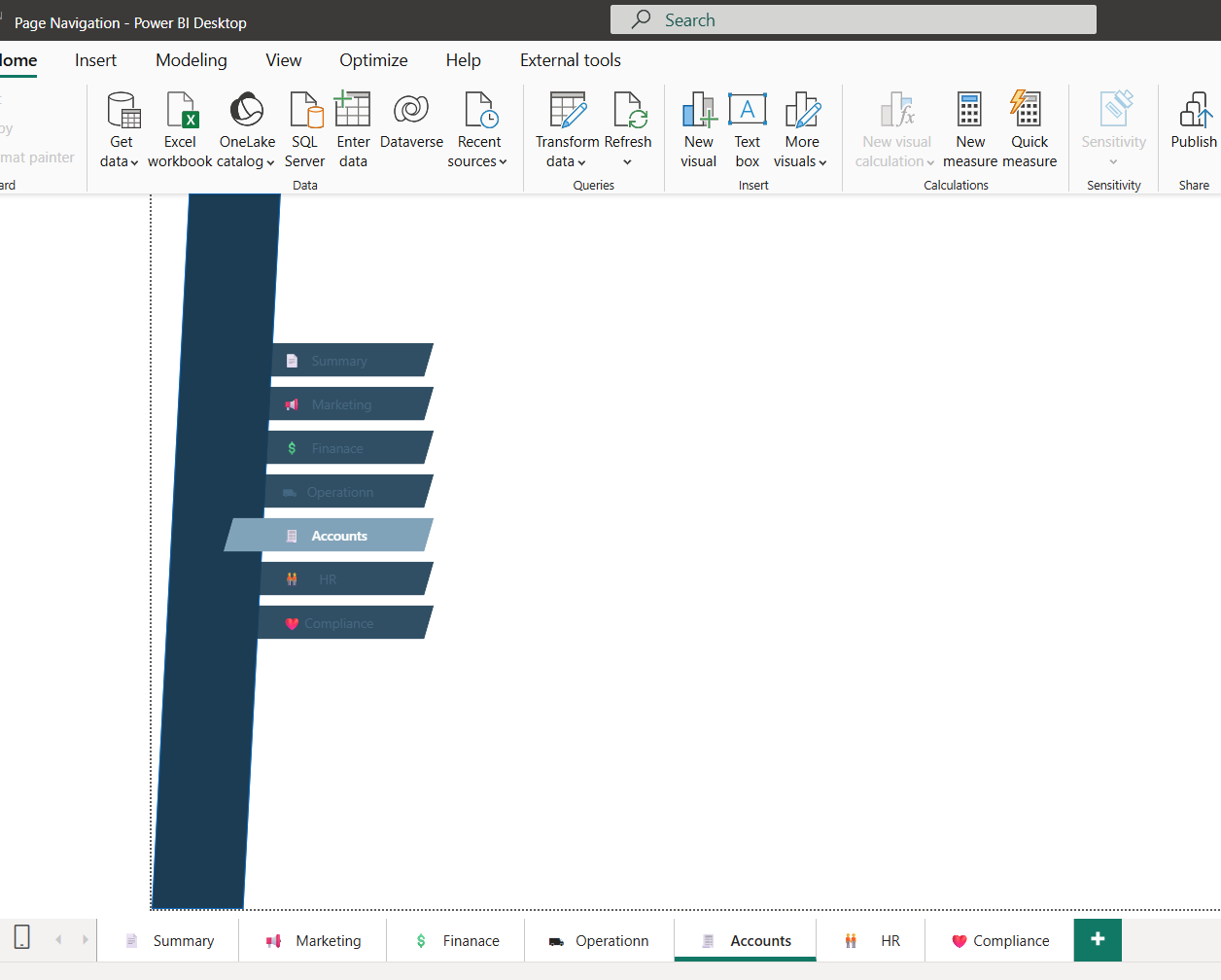Screen dimensions: 1221x980
Task: Switch to the Marketing page tab
Action: click(x=313, y=941)
